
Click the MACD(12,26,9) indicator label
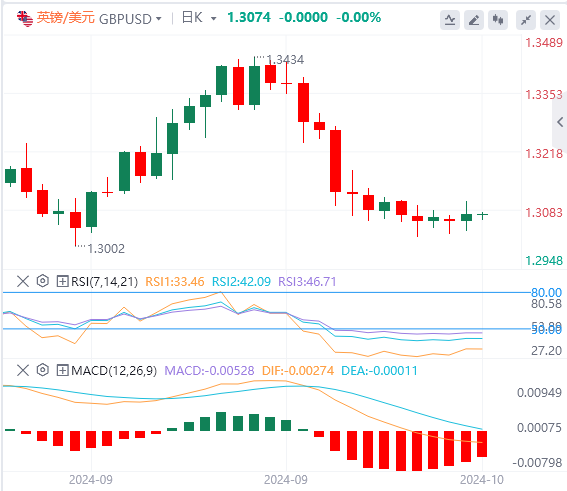click(114, 371)
